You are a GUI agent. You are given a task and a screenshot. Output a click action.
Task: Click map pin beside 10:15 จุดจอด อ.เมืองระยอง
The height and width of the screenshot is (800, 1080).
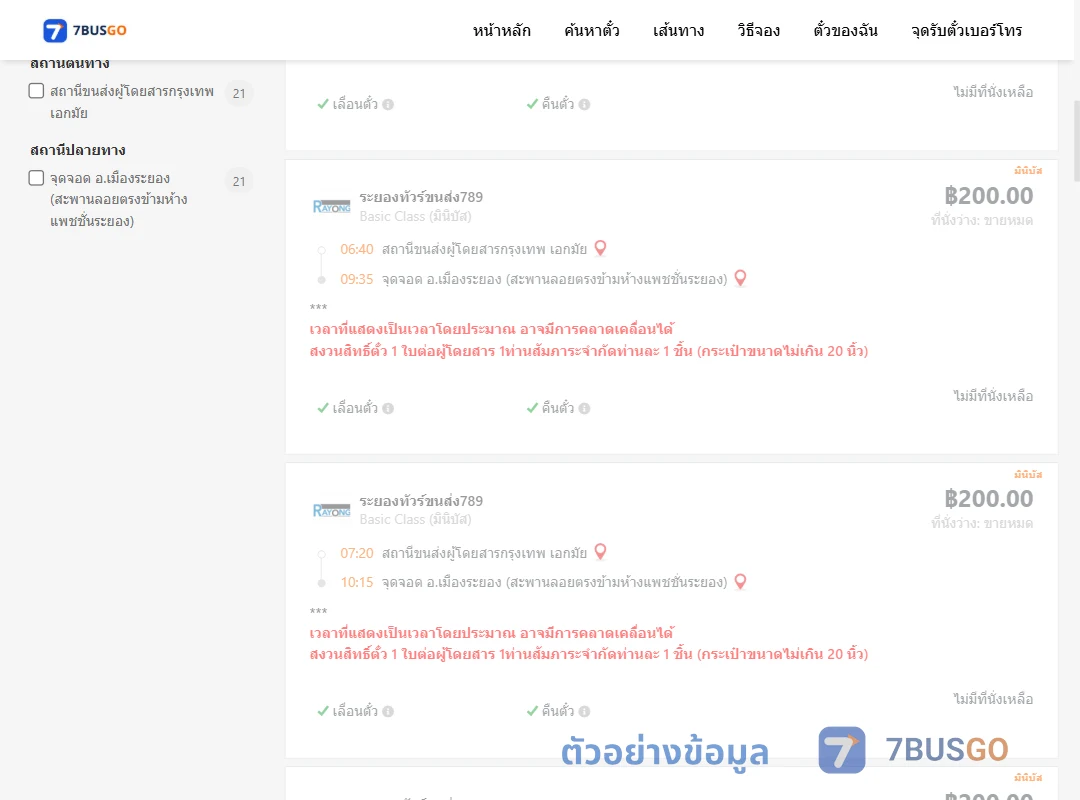[x=740, y=582]
